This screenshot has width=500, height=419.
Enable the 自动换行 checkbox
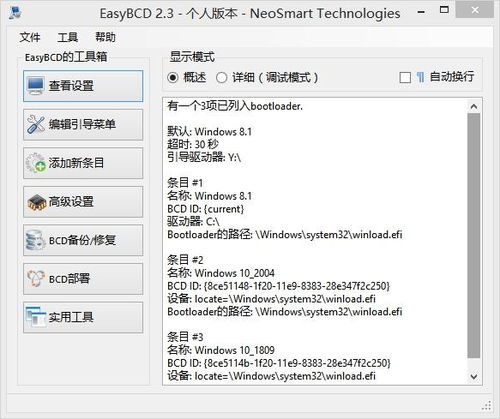tap(405, 78)
